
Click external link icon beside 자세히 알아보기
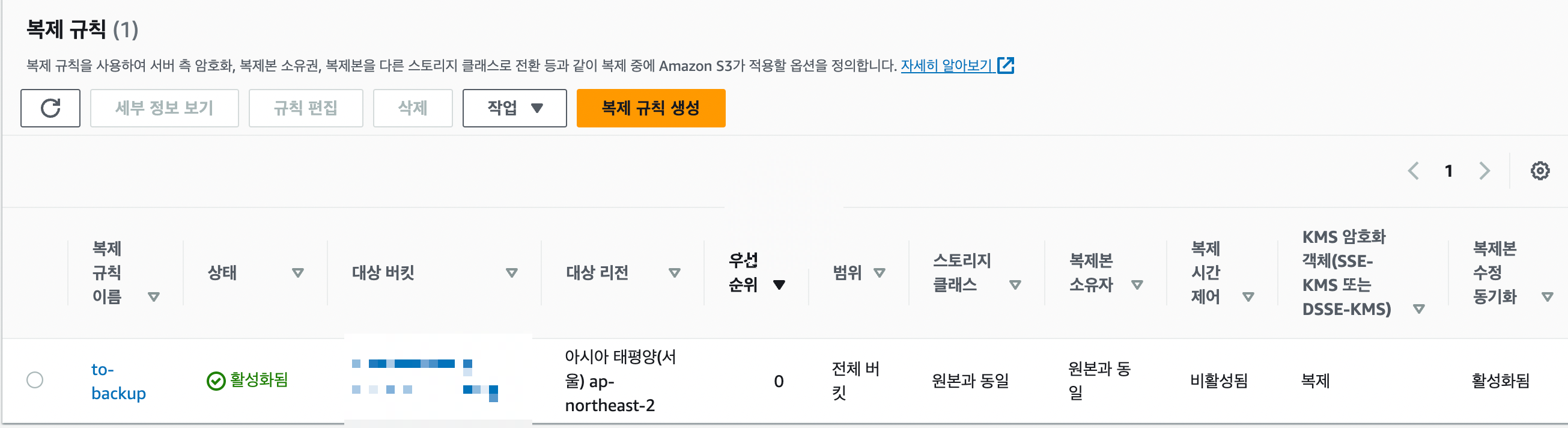click(1006, 65)
